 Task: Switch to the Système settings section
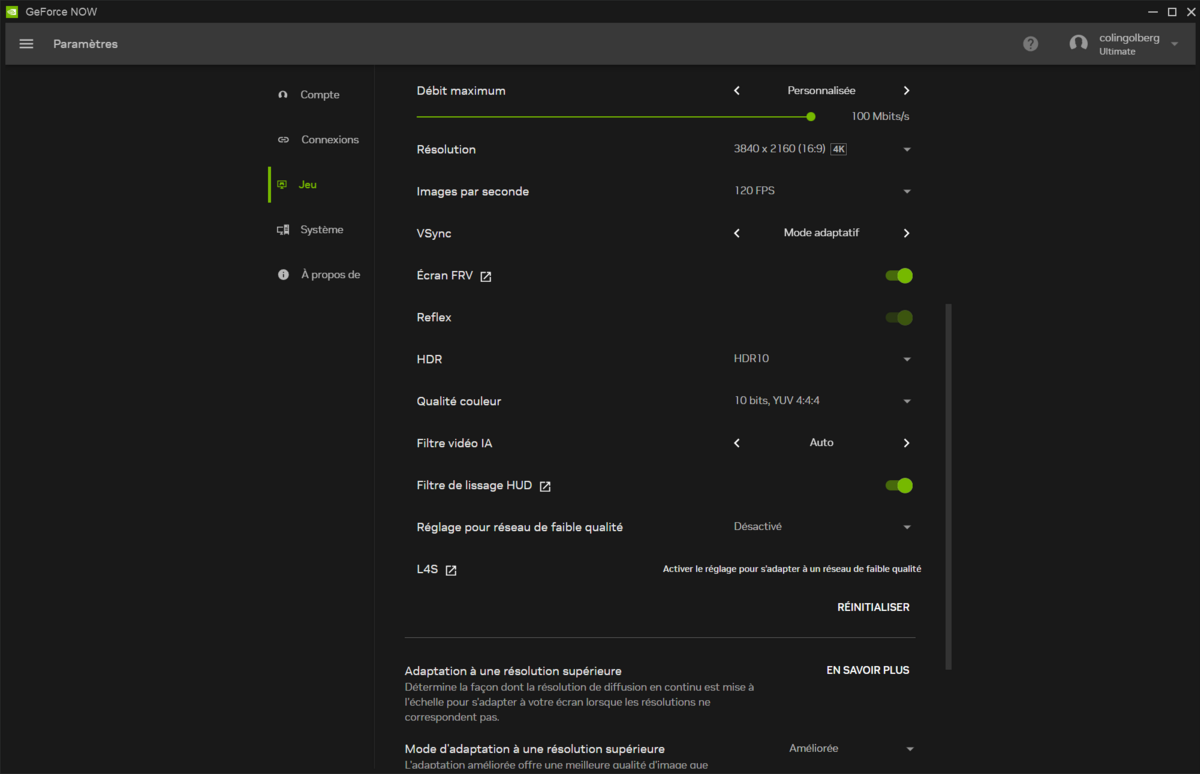click(x=321, y=230)
